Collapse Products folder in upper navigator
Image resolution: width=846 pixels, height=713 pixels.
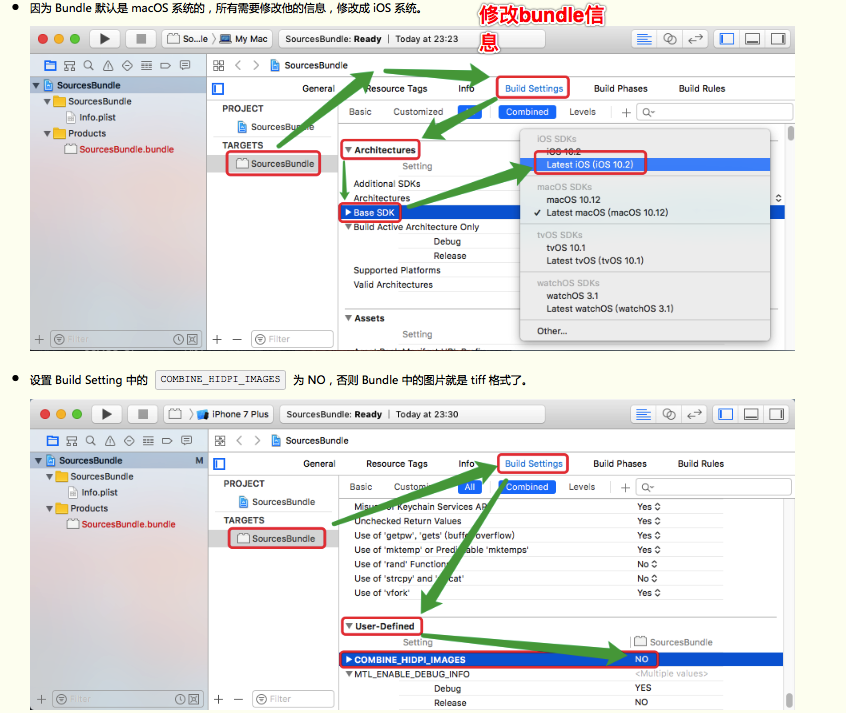(47, 133)
